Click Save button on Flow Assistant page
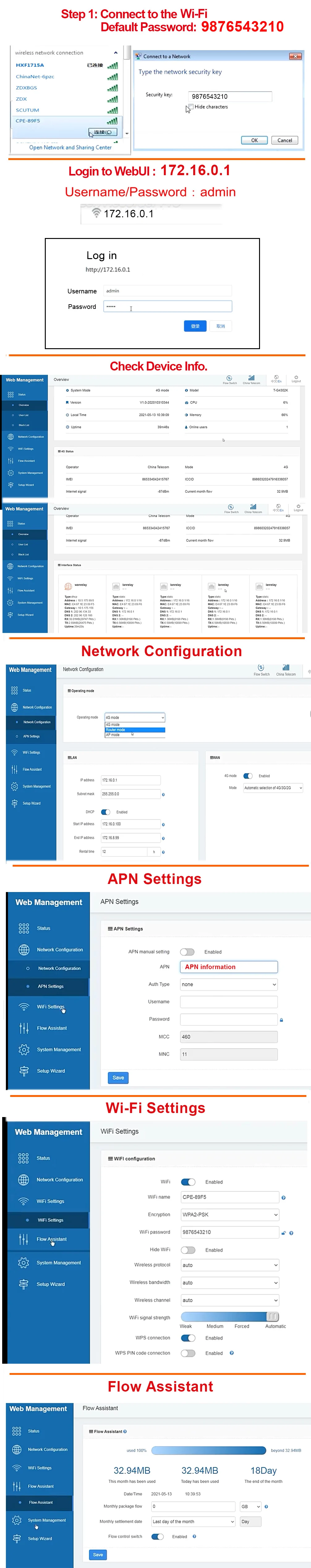Screen dimensions: 311x1568 coord(98,1554)
